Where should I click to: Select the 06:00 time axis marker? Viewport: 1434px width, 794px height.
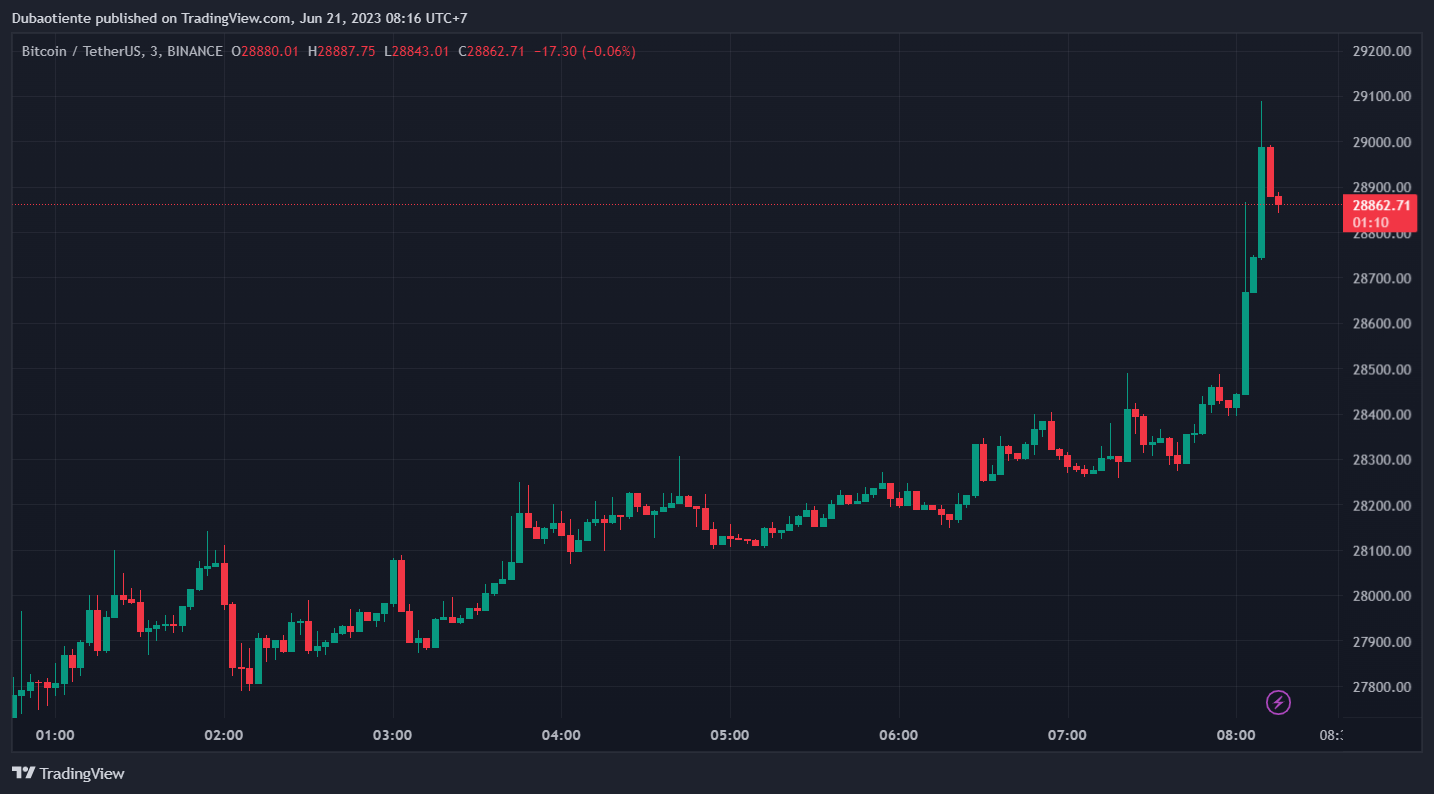pos(899,735)
